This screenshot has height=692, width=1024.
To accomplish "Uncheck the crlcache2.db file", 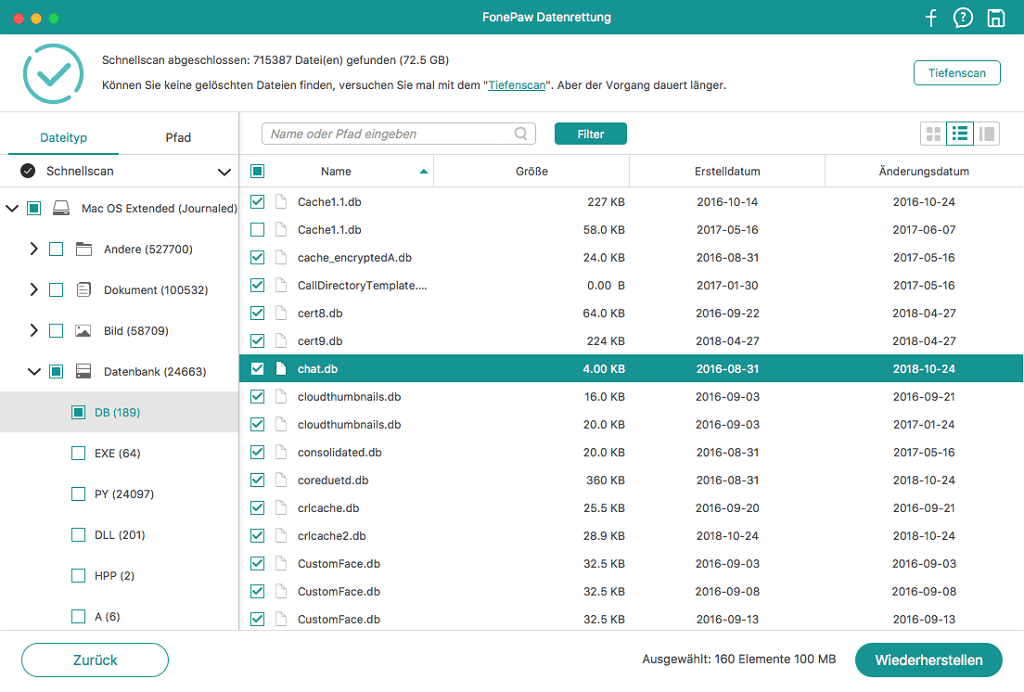I will 257,536.
